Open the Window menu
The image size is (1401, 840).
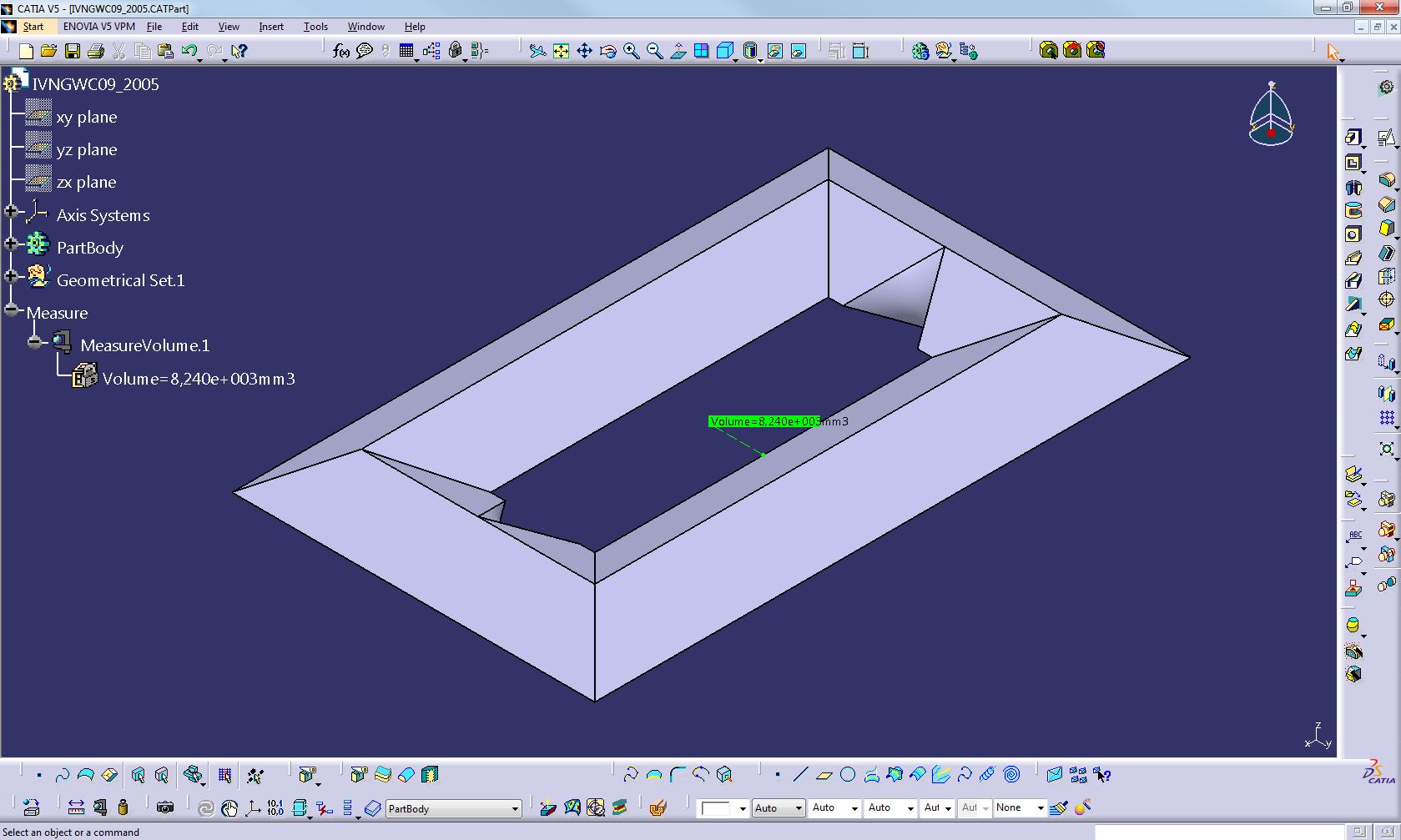click(365, 27)
